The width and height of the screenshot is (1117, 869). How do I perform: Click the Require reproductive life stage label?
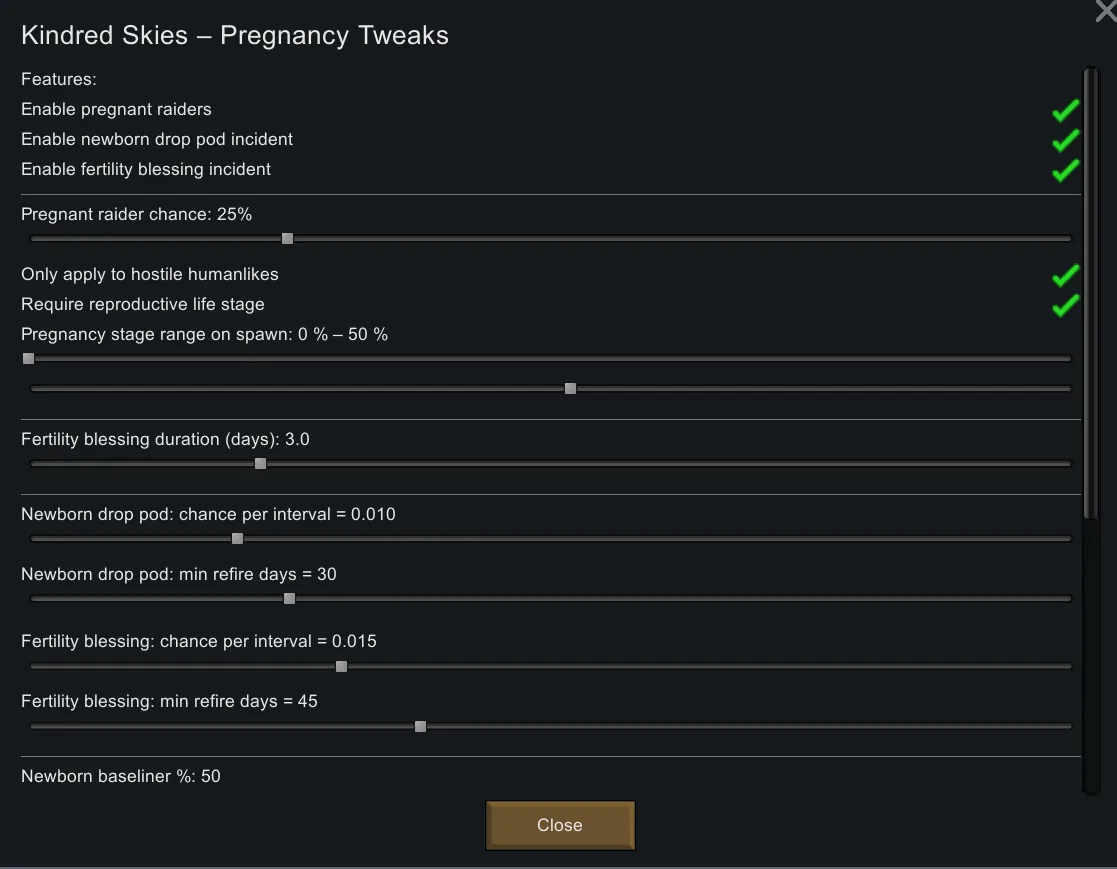tap(143, 305)
